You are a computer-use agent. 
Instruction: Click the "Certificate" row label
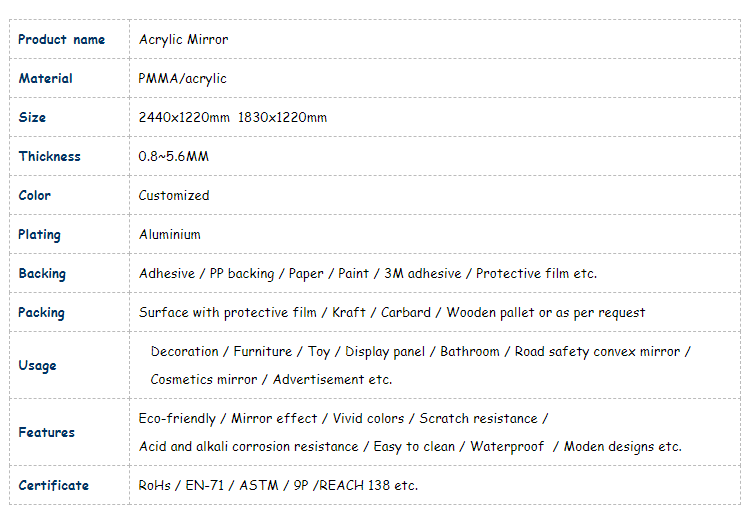(x=53, y=486)
